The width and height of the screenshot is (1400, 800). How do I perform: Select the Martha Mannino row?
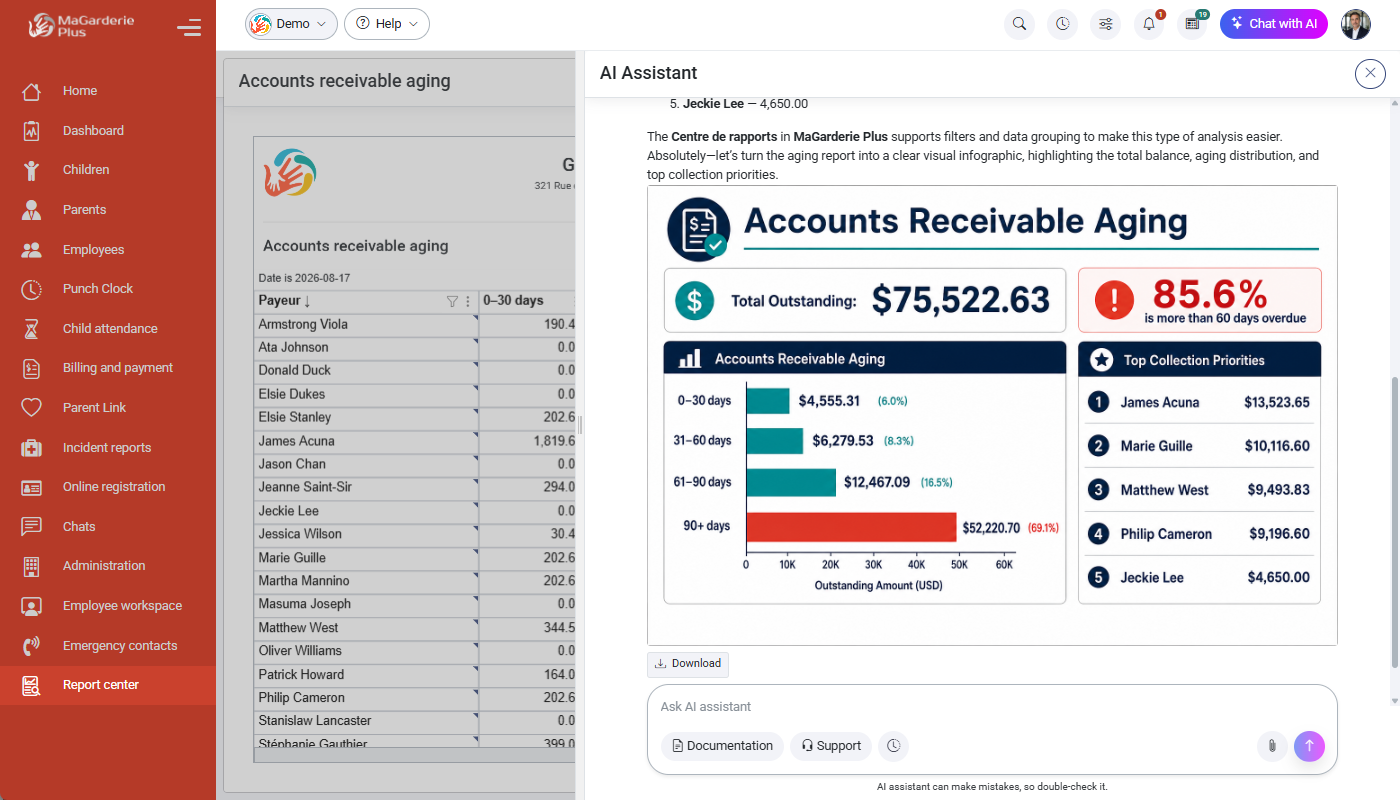pyautogui.click(x=415, y=581)
